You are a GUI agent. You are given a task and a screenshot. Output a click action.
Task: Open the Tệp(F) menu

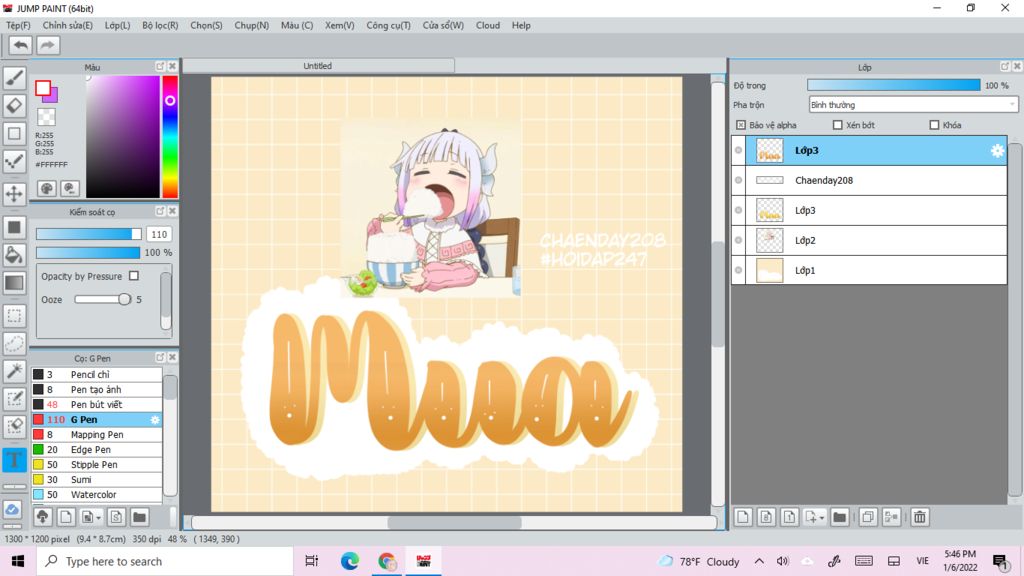pyautogui.click(x=18, y=25)
